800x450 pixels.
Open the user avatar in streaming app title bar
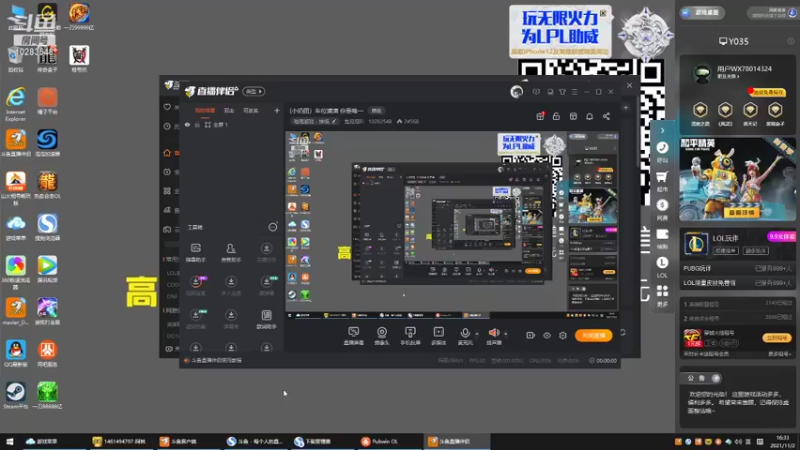coord(516,92)
